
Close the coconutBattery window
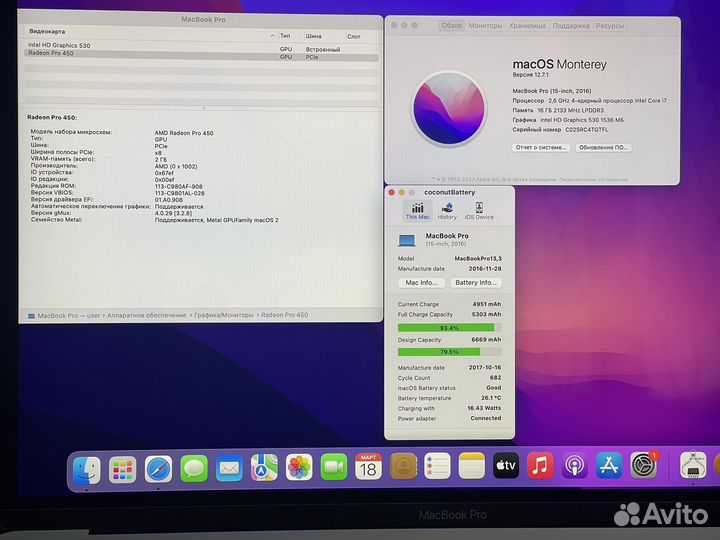[392, 192]
